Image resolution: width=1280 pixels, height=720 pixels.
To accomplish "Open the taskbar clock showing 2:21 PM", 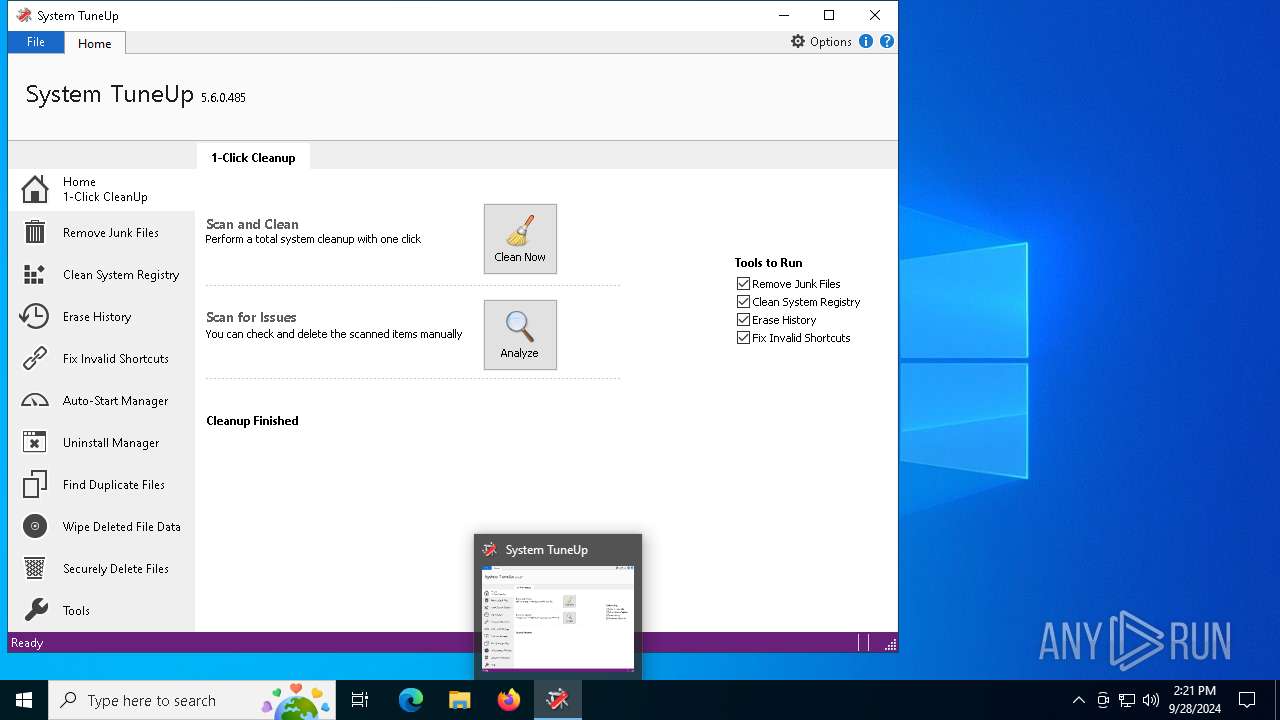I will [1194, 700].
